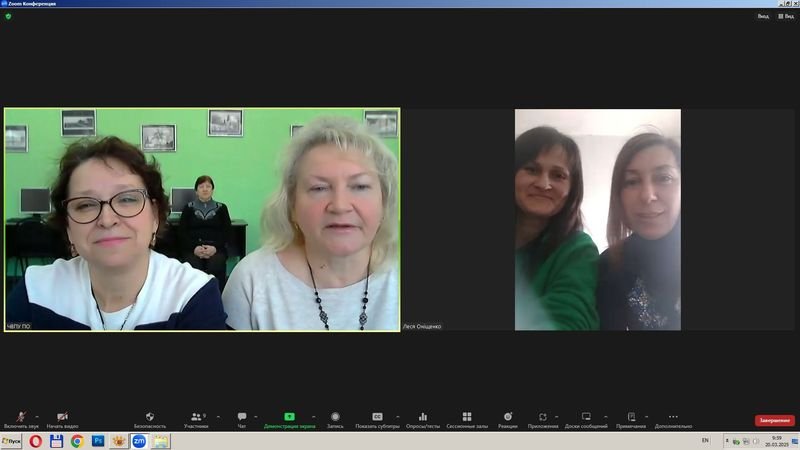Open Сессионные залы breakout rooms
The height and width of the screenshot is (450, 800).
(x=467, y=418)
